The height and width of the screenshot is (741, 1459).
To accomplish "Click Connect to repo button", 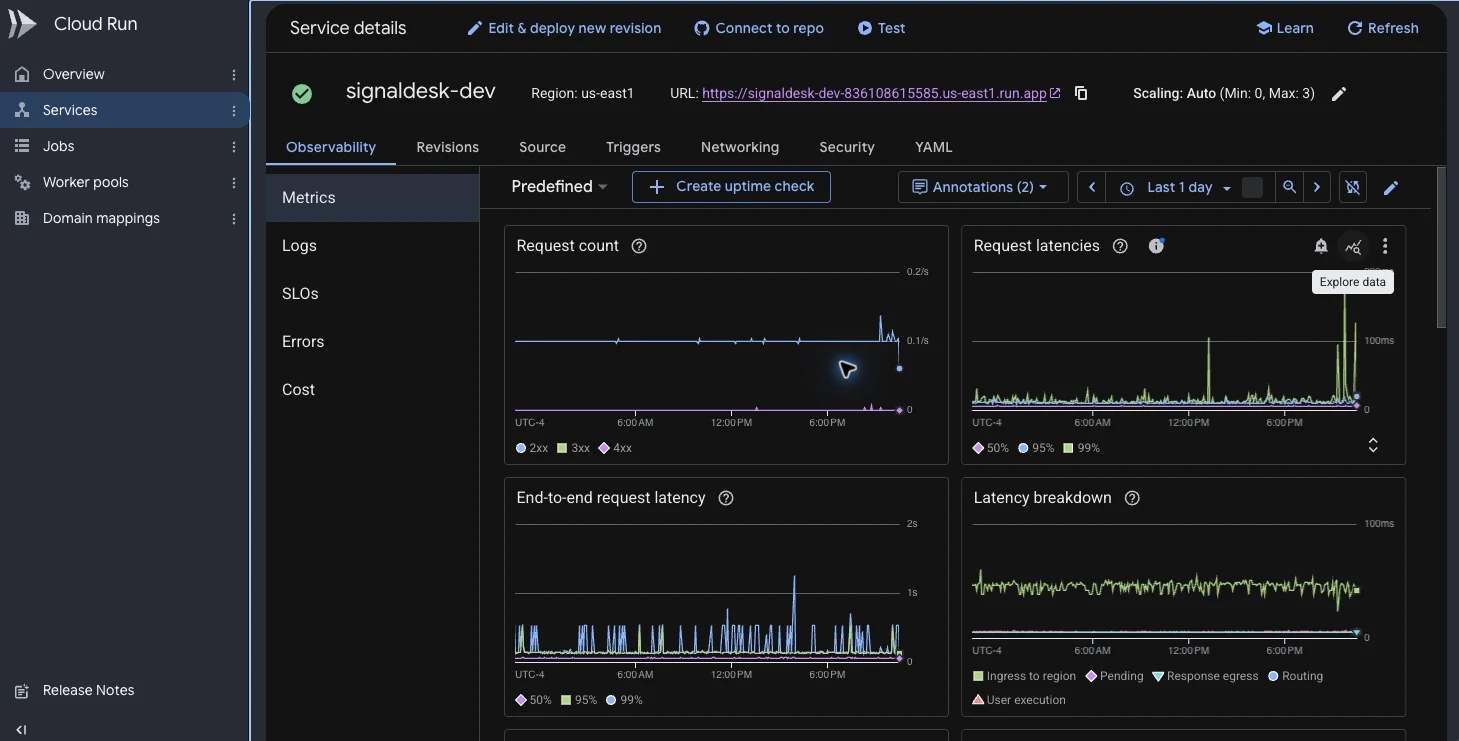I will coord(759,28).
